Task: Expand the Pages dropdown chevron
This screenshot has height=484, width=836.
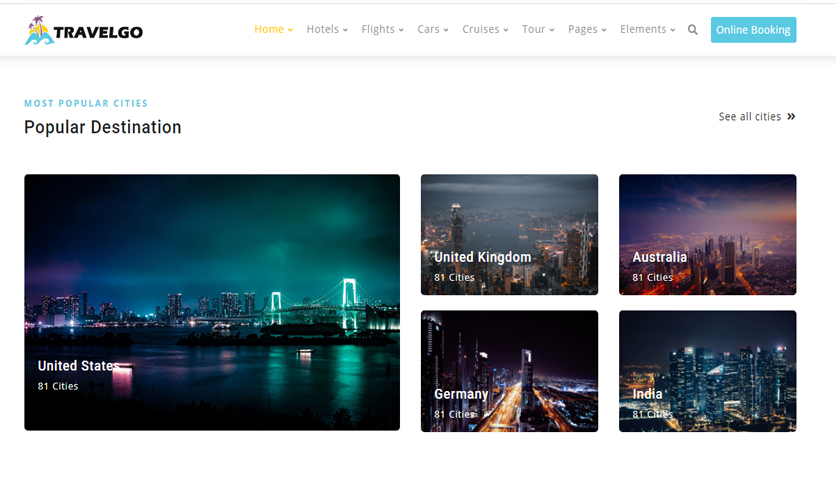Action: point(604,30)
